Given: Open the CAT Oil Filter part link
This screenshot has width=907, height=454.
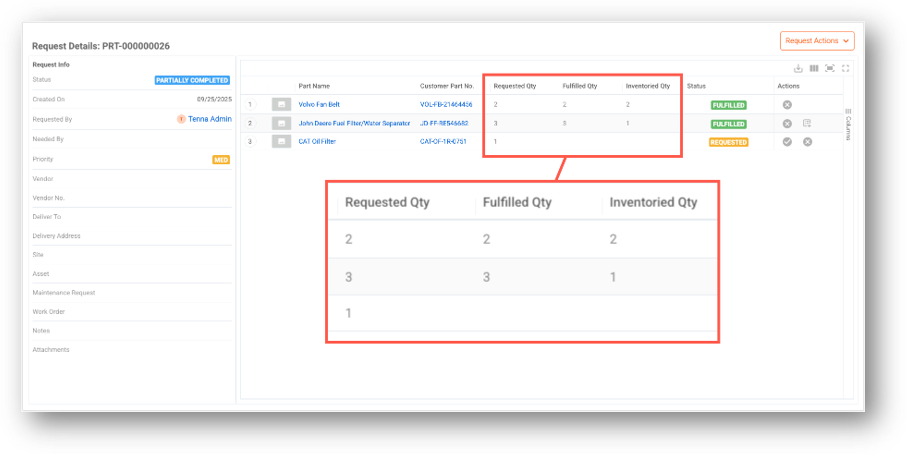Looking at the screenshot, I should pyautogui.click(x=317, y=142).
